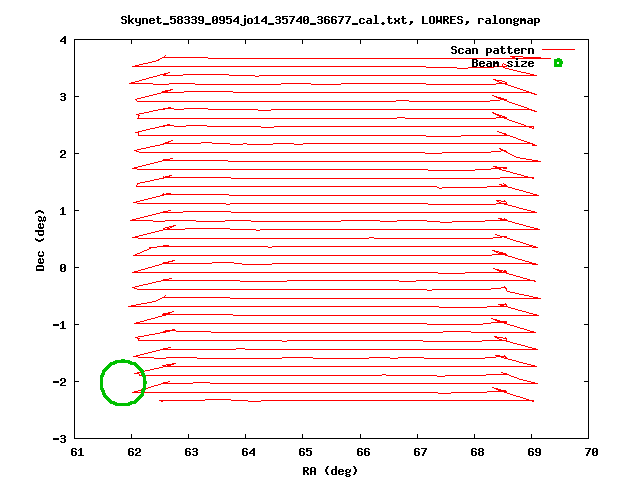Click the y-axis tick label 3
The width and height of the screenshot is (640, 480).
pyautogui.click(x=63, y=97)
